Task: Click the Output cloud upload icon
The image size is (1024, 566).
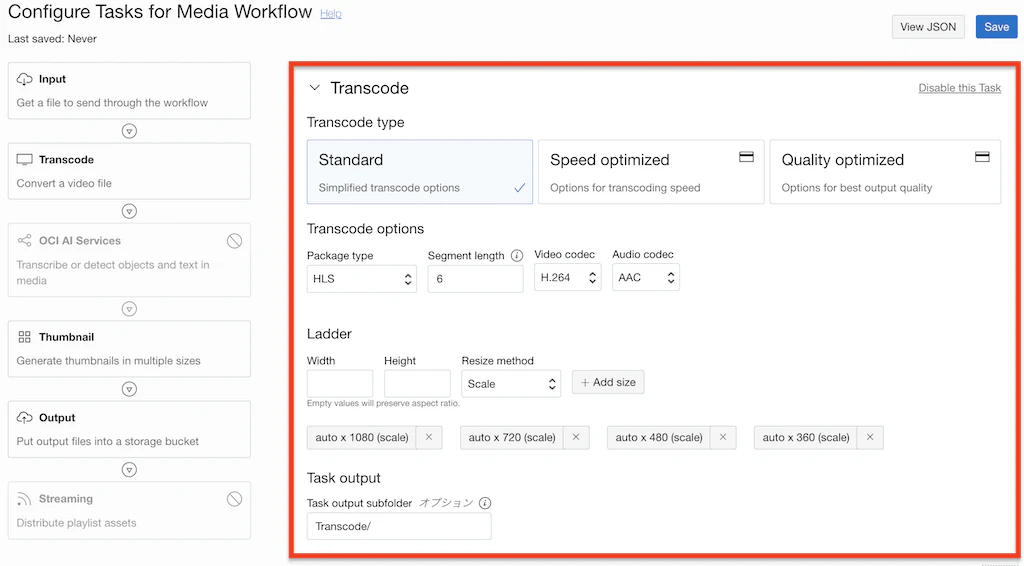Action: (x=24, y=418)
